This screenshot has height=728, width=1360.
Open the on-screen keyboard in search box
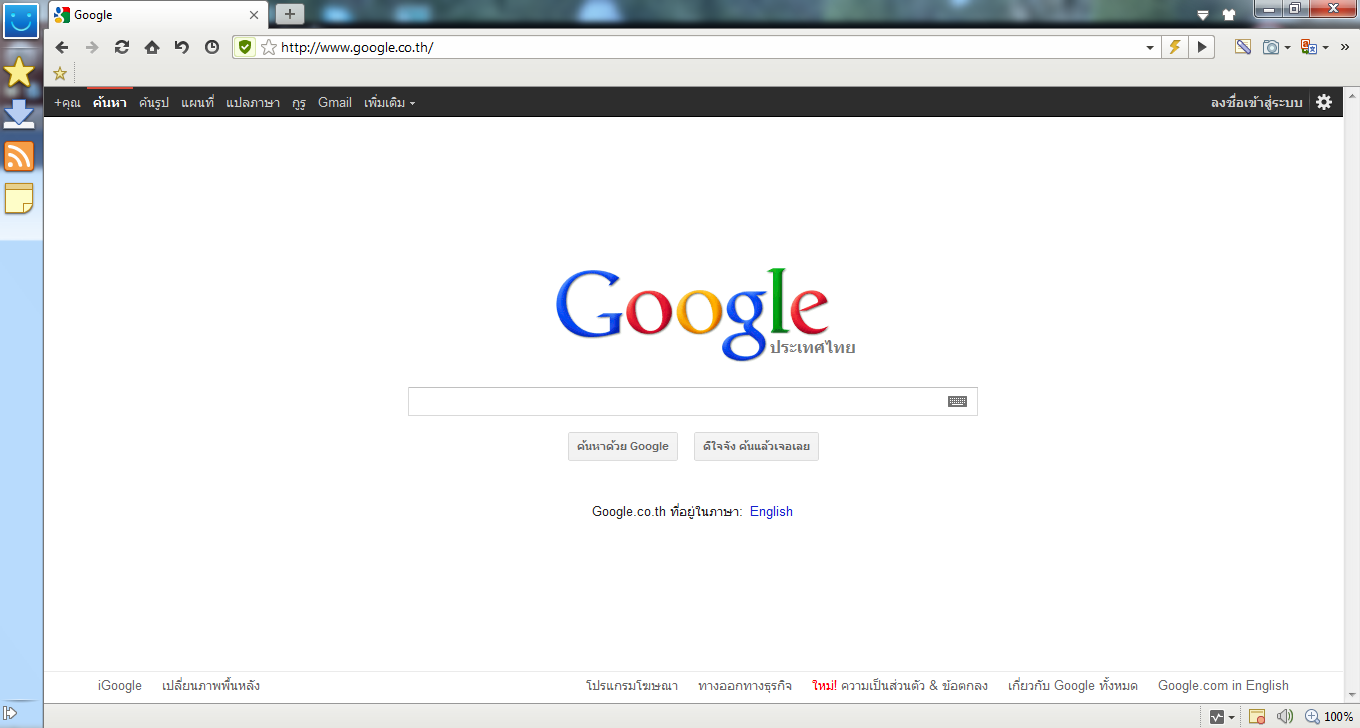pyautogui.click(x=957, y=401)
